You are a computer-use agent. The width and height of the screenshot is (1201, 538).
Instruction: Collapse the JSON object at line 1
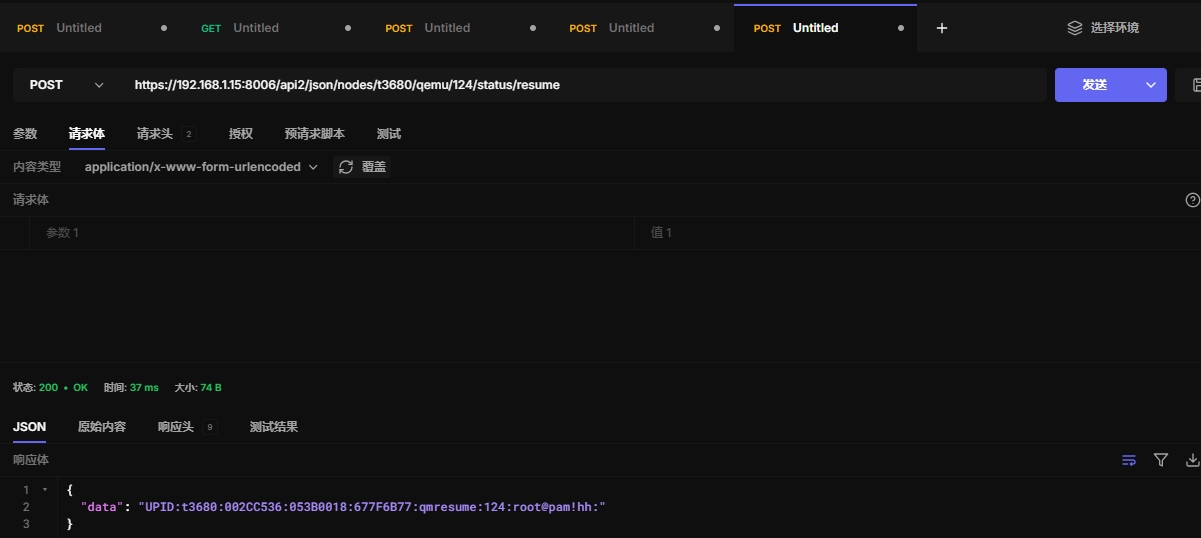tap(45, 490)
